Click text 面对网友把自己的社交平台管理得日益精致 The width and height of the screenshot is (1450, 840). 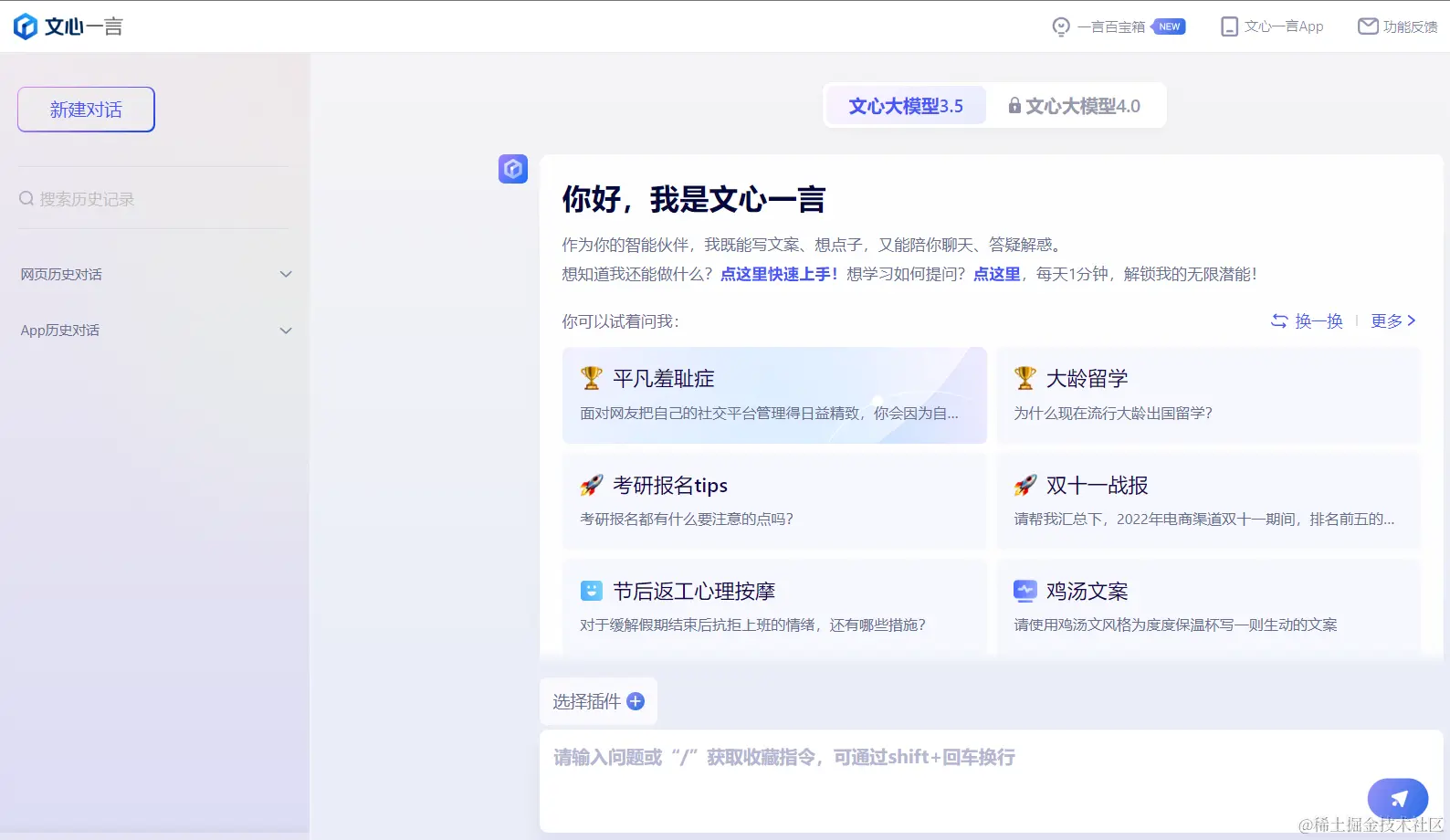(x=720, y=414)
